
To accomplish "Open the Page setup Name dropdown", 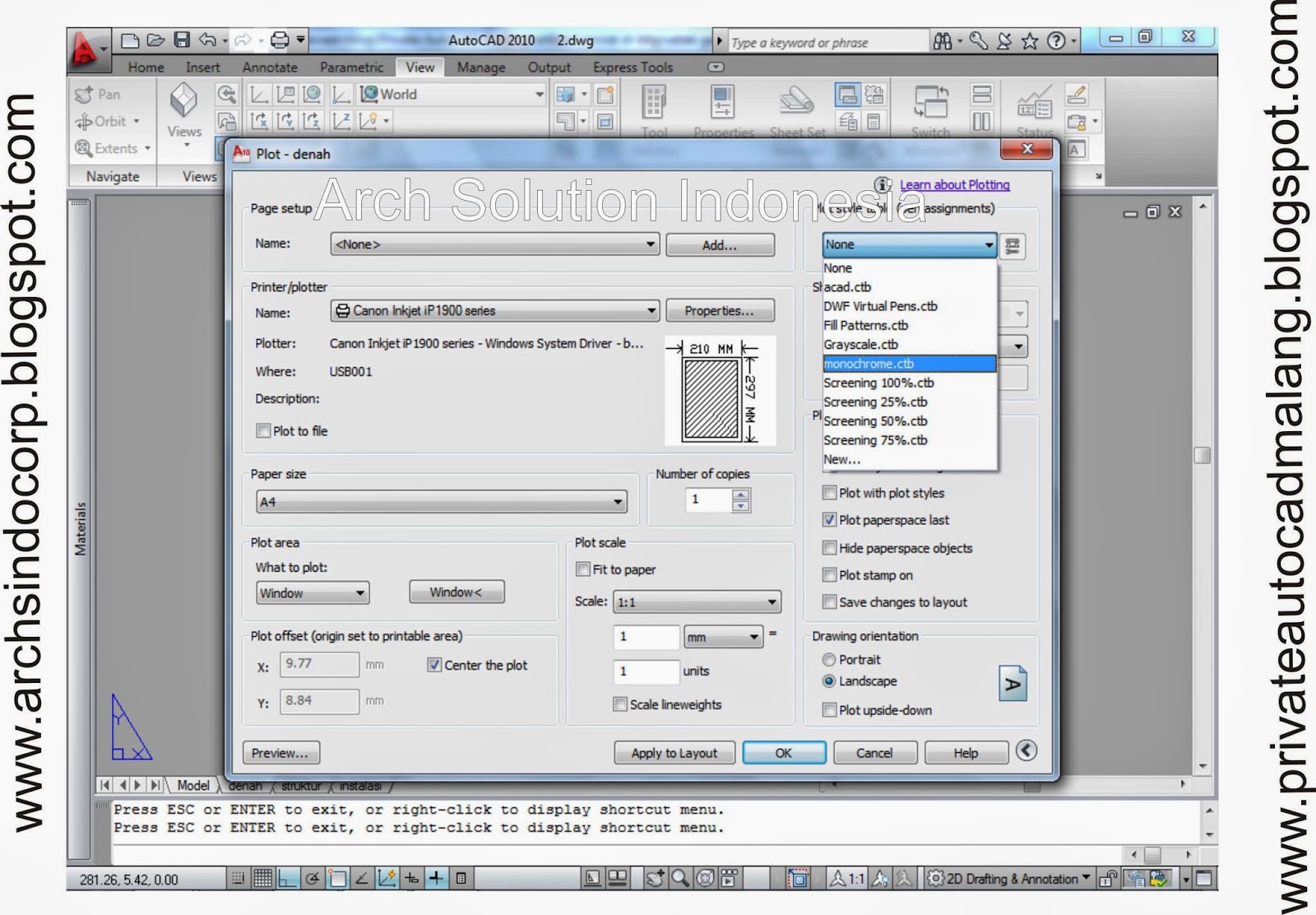I will point(495,244).
